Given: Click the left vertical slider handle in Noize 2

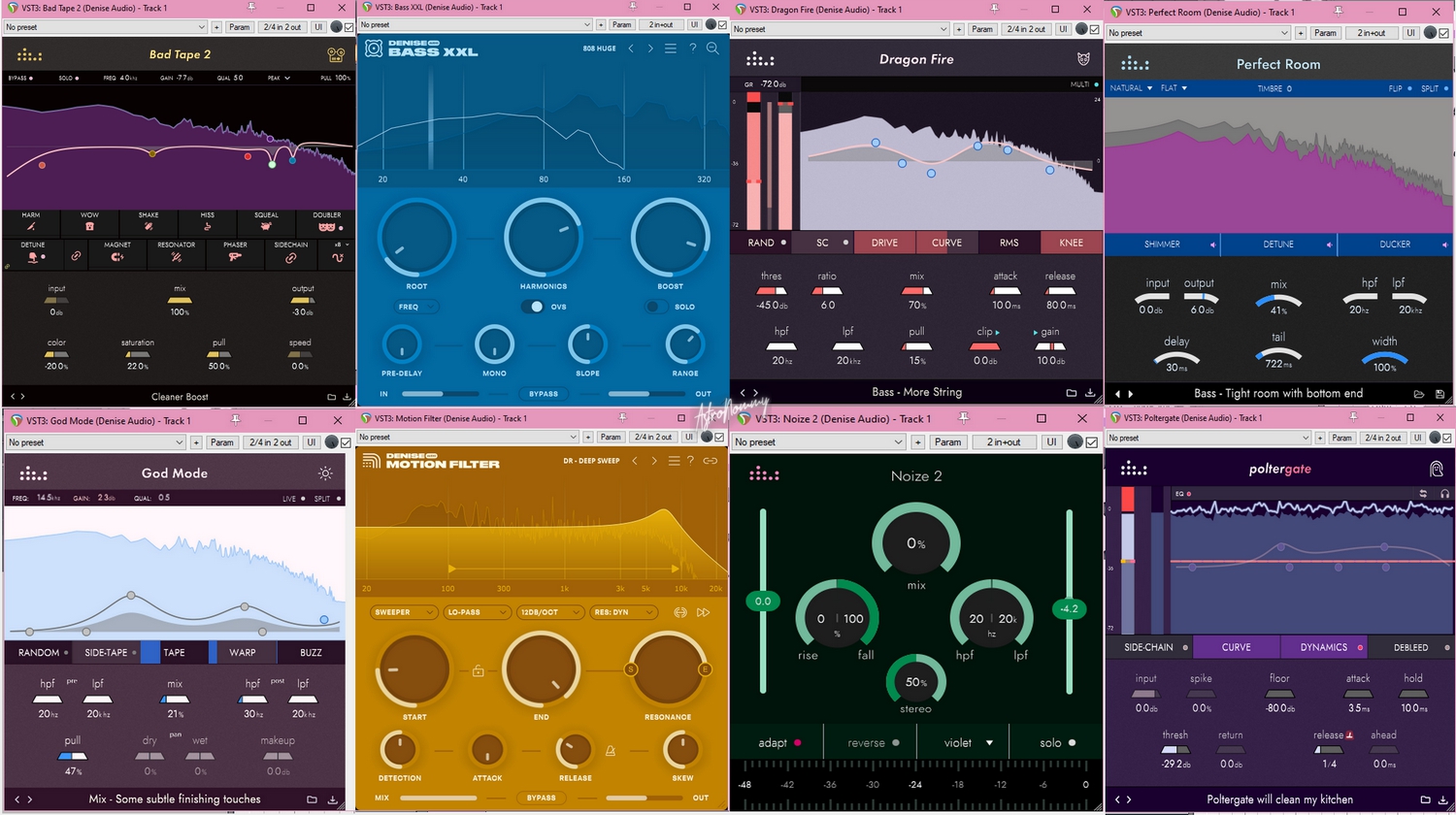Looking at the screenshot, I should 763,602.
